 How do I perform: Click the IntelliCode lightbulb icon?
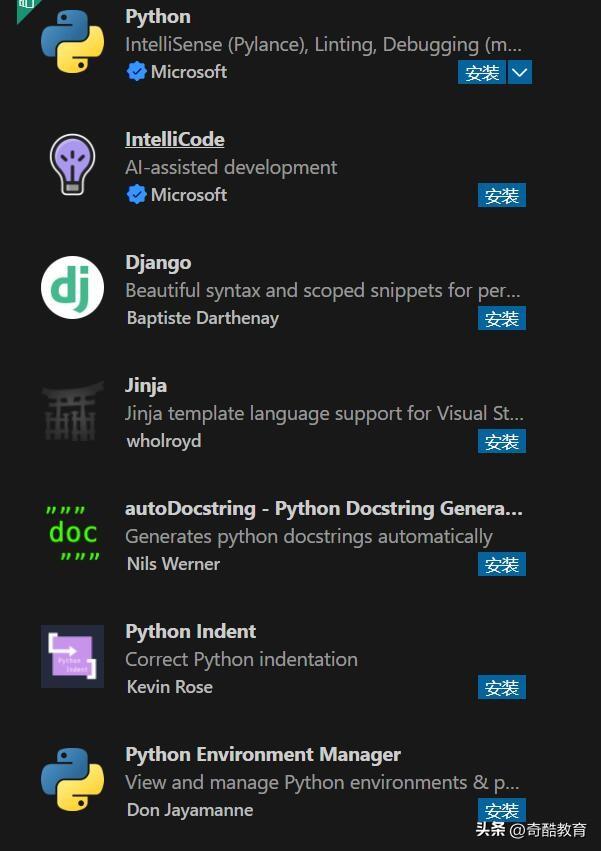point(72,164)
